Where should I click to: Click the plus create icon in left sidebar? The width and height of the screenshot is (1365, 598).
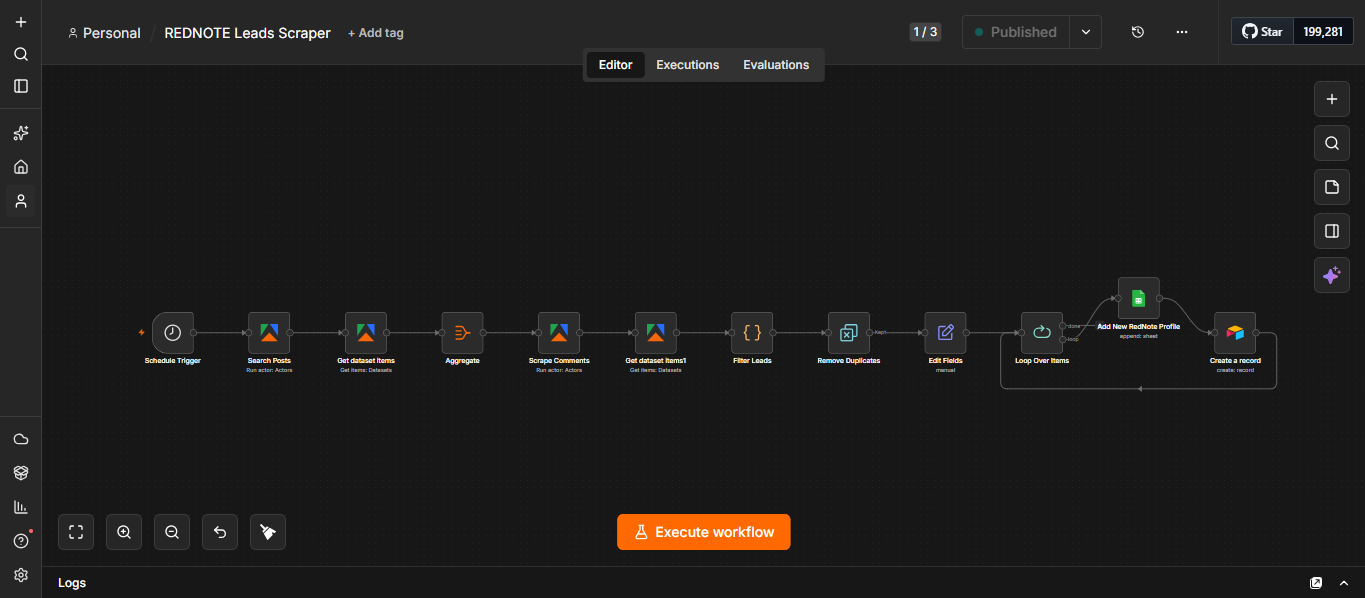[21, 22]
